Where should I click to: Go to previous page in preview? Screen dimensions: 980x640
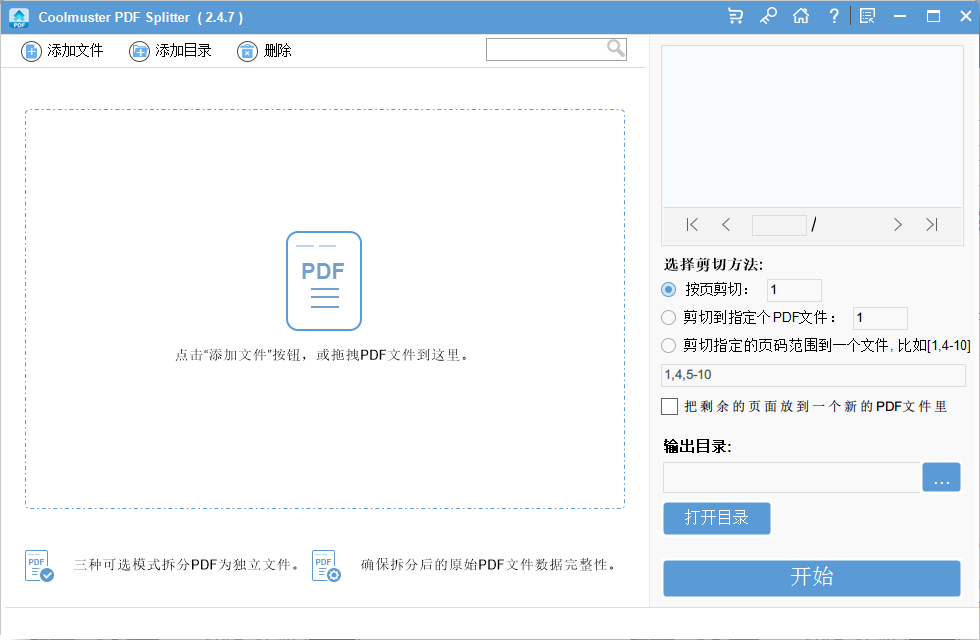(726, 224)
